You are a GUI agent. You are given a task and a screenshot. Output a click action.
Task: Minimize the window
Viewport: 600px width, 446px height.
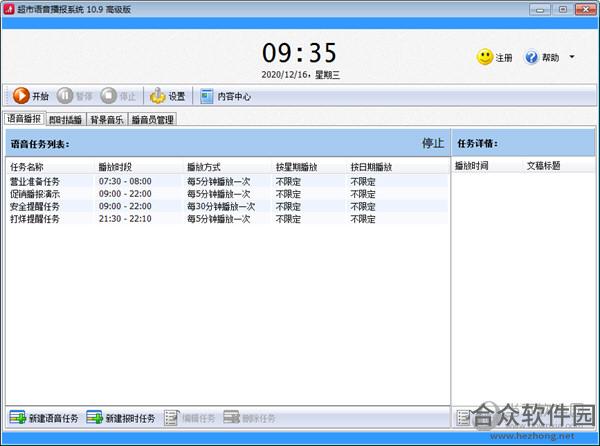[540, 10]
